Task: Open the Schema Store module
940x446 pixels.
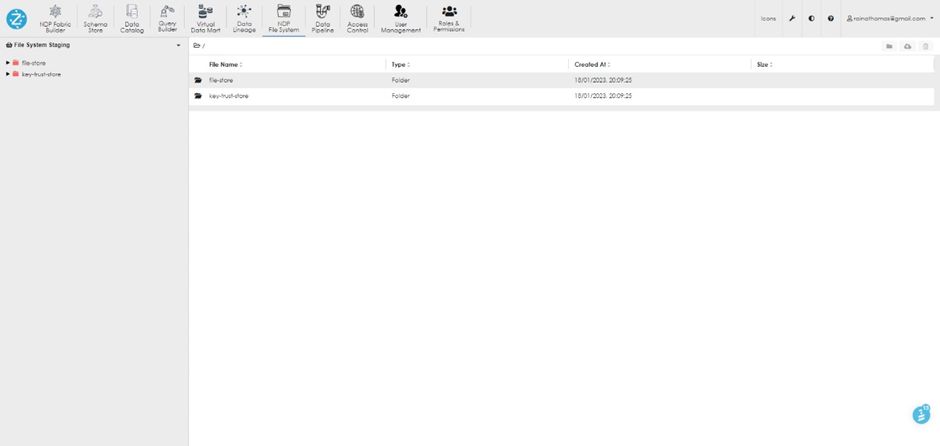Action: pos(95,18)
